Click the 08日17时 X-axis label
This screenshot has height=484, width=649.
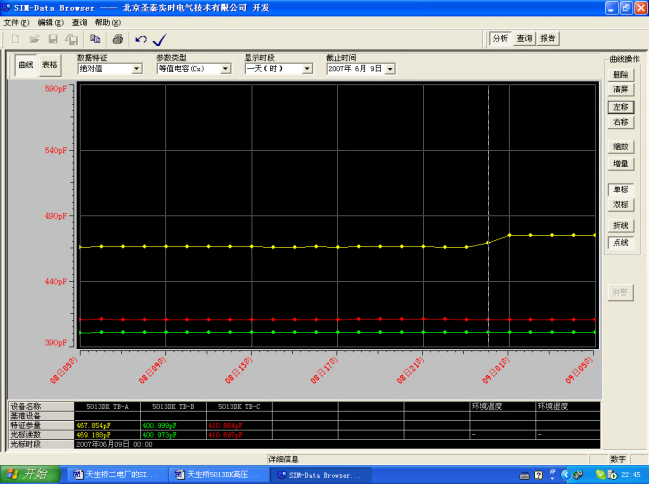point(324,370)
